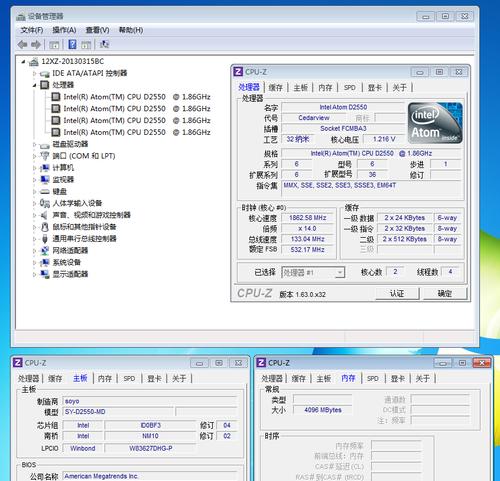The width and height of the screenshot is (500, 481).
Task: Expand the 端口 (COM 和 LPT) node arrow
Action: pyautogui.click(x=34, y=156)
